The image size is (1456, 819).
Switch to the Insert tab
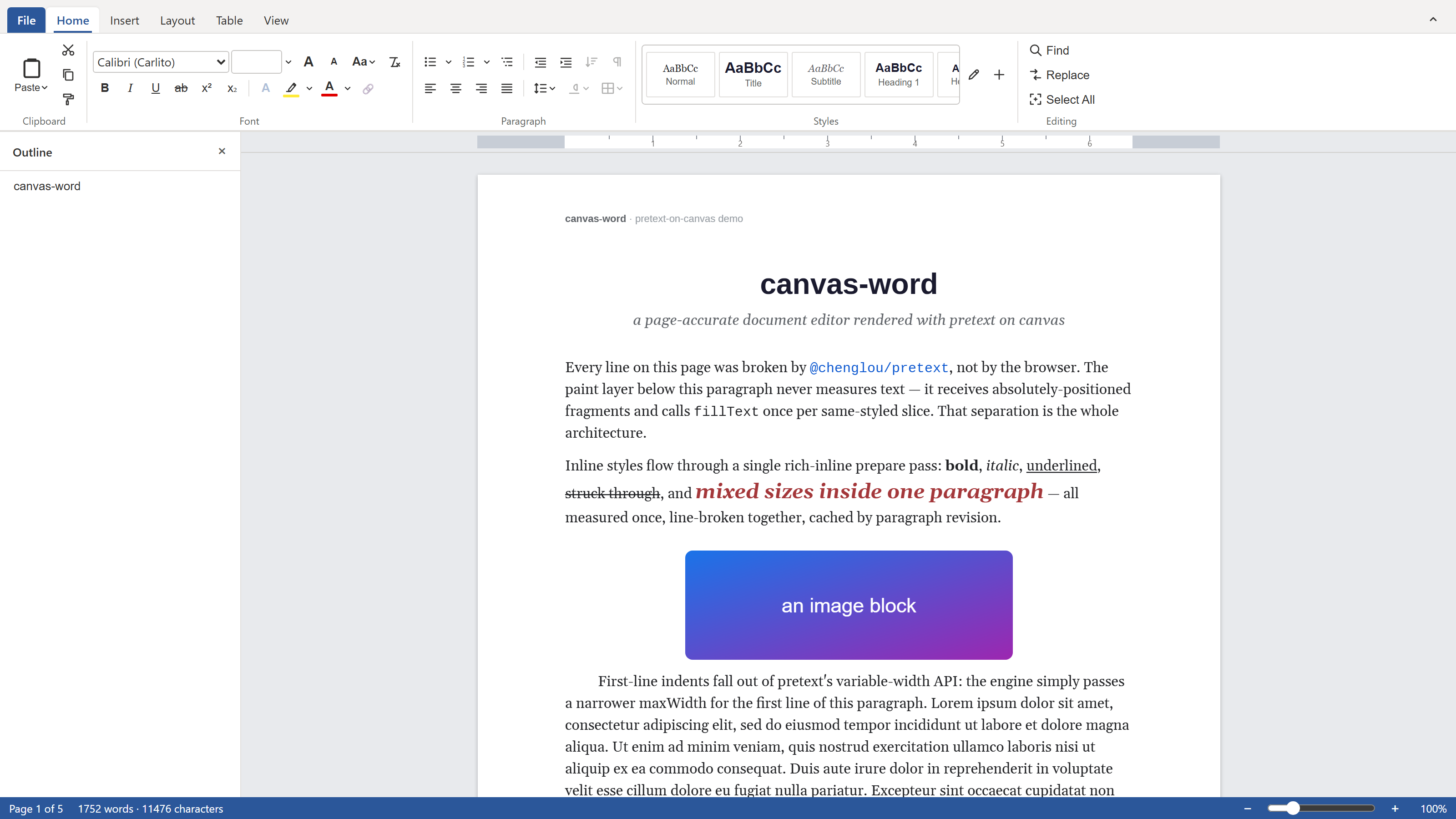pyautogui.click(x=124, y=20)
